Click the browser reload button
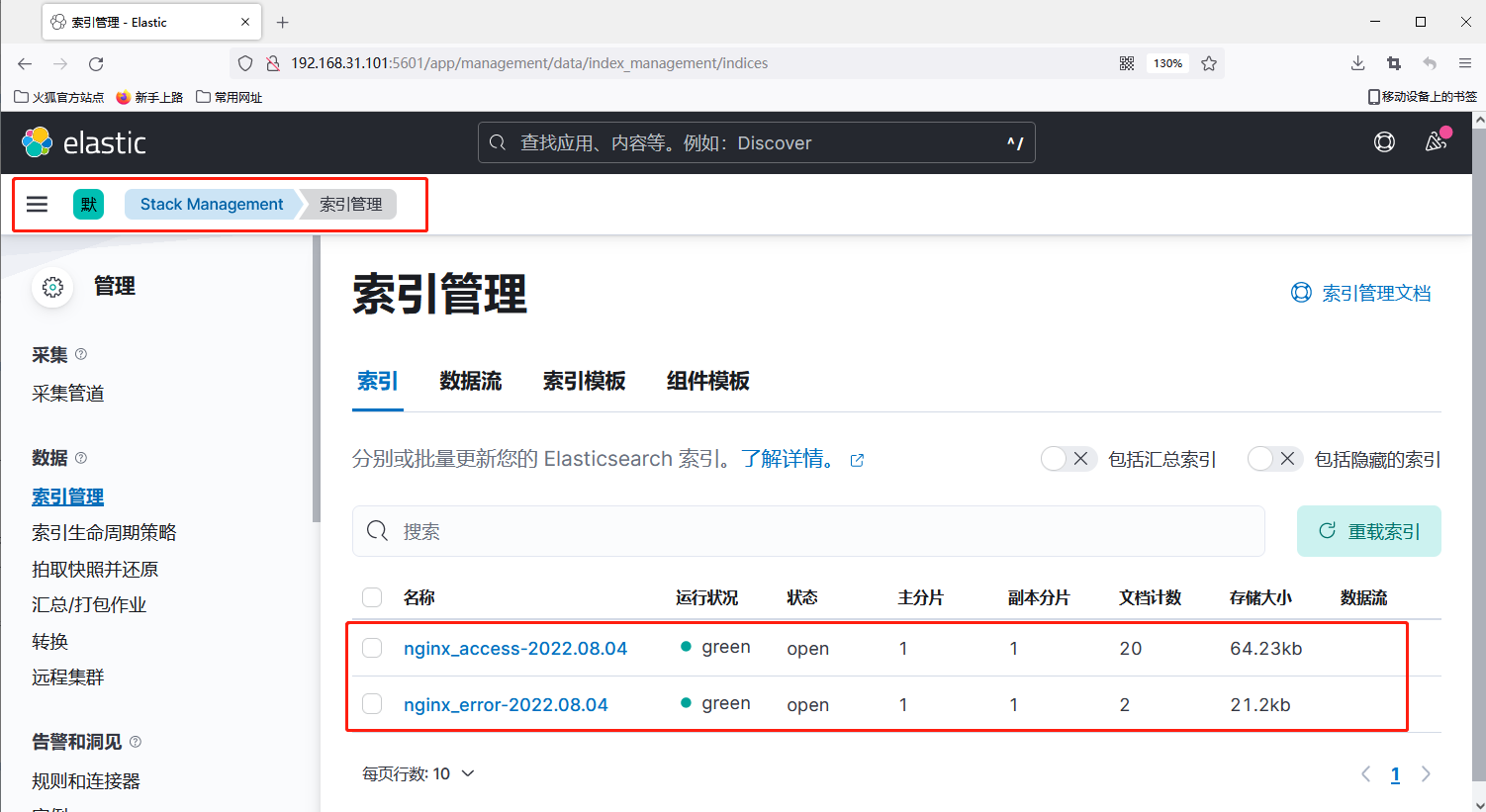This screenshot has width=1486, height=812. (96, 63)
